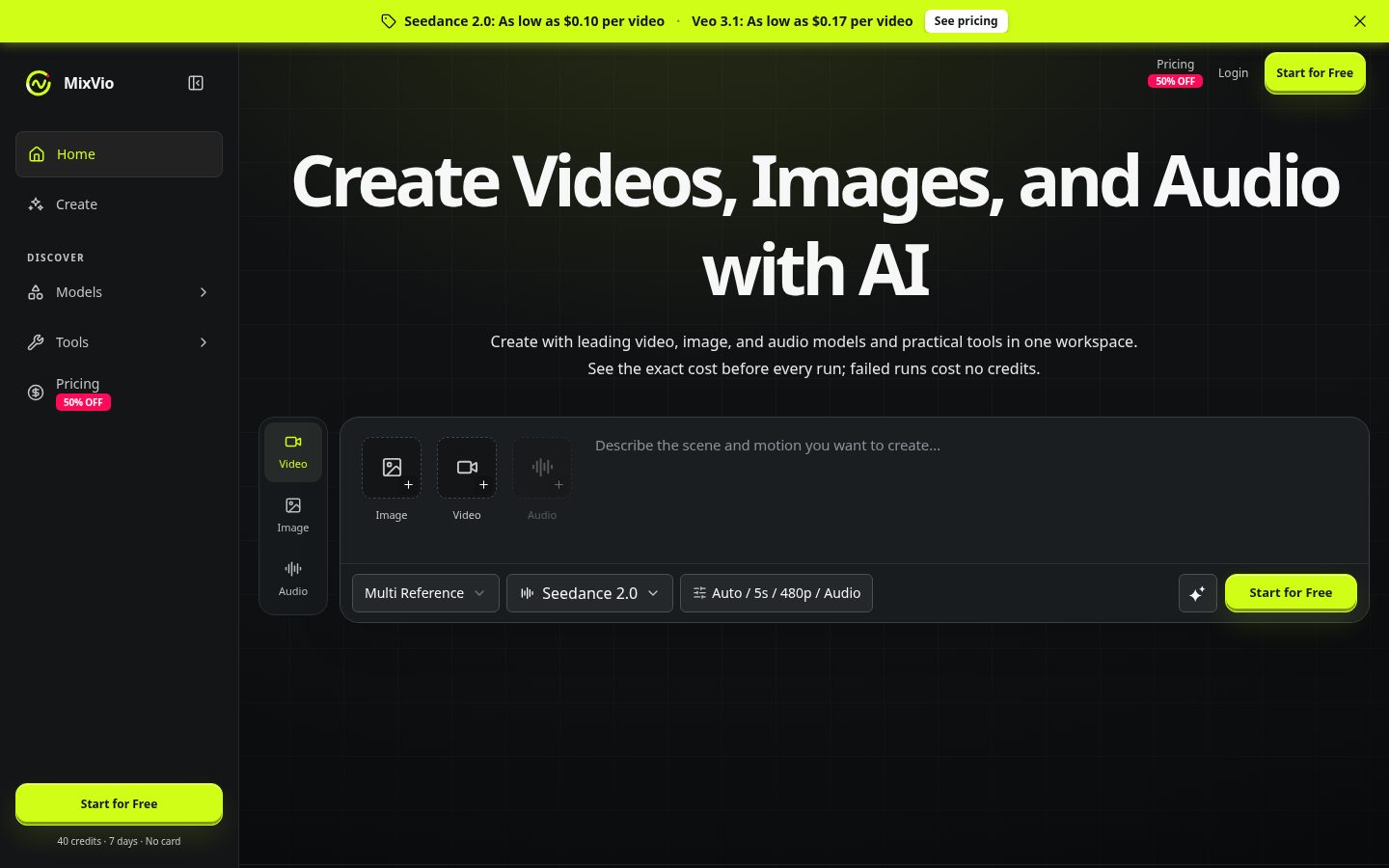Select the Video creation tab
The height and width of the screenshot is (868, 1389).
(293, 452)
